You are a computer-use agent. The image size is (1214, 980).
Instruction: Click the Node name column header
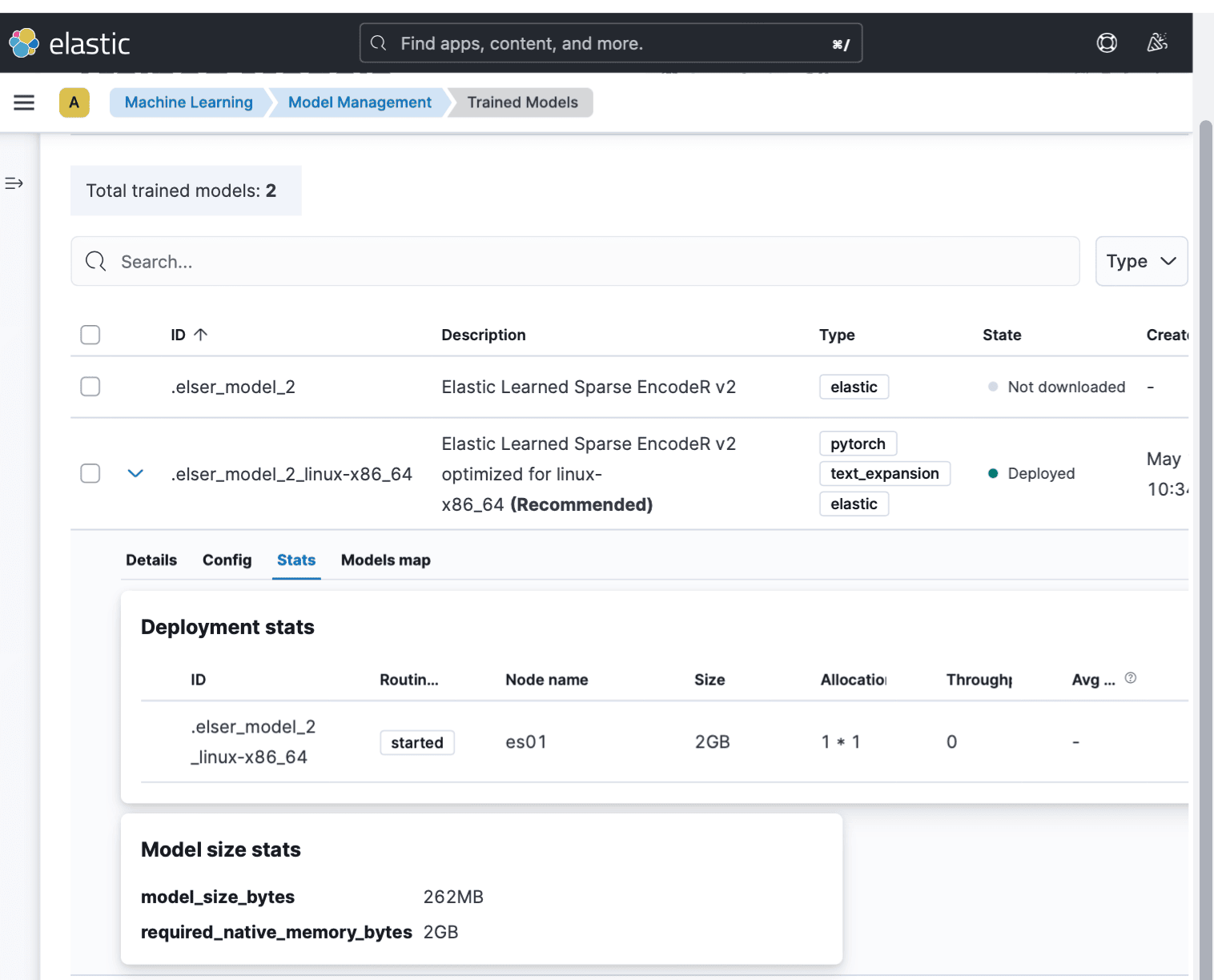(x=547, y=679)
